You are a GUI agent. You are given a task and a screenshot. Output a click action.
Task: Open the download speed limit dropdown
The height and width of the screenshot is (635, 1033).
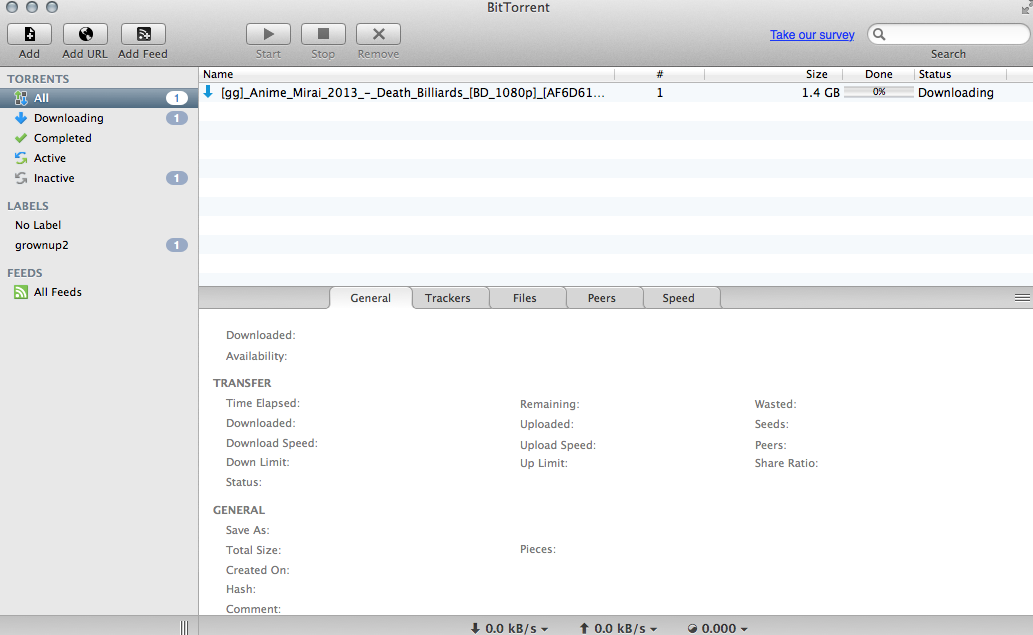pyautogui.click(x=509, y=628)
